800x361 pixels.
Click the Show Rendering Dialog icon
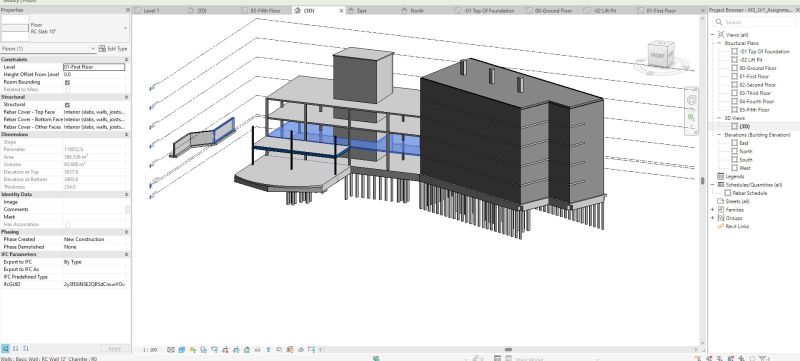point(214,350)
